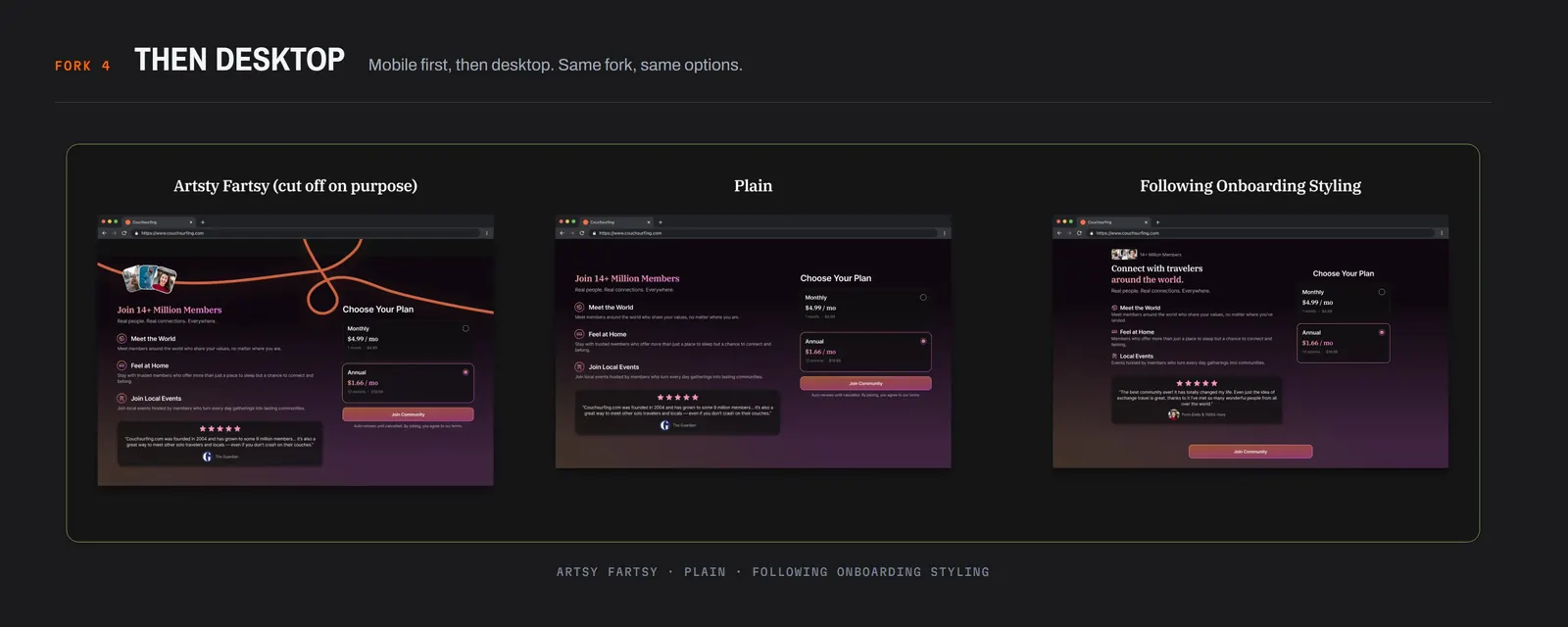Screen dimensions: 1568x627
Task: Open new tab in Plain browser mockup
Action: coord(661,222)
